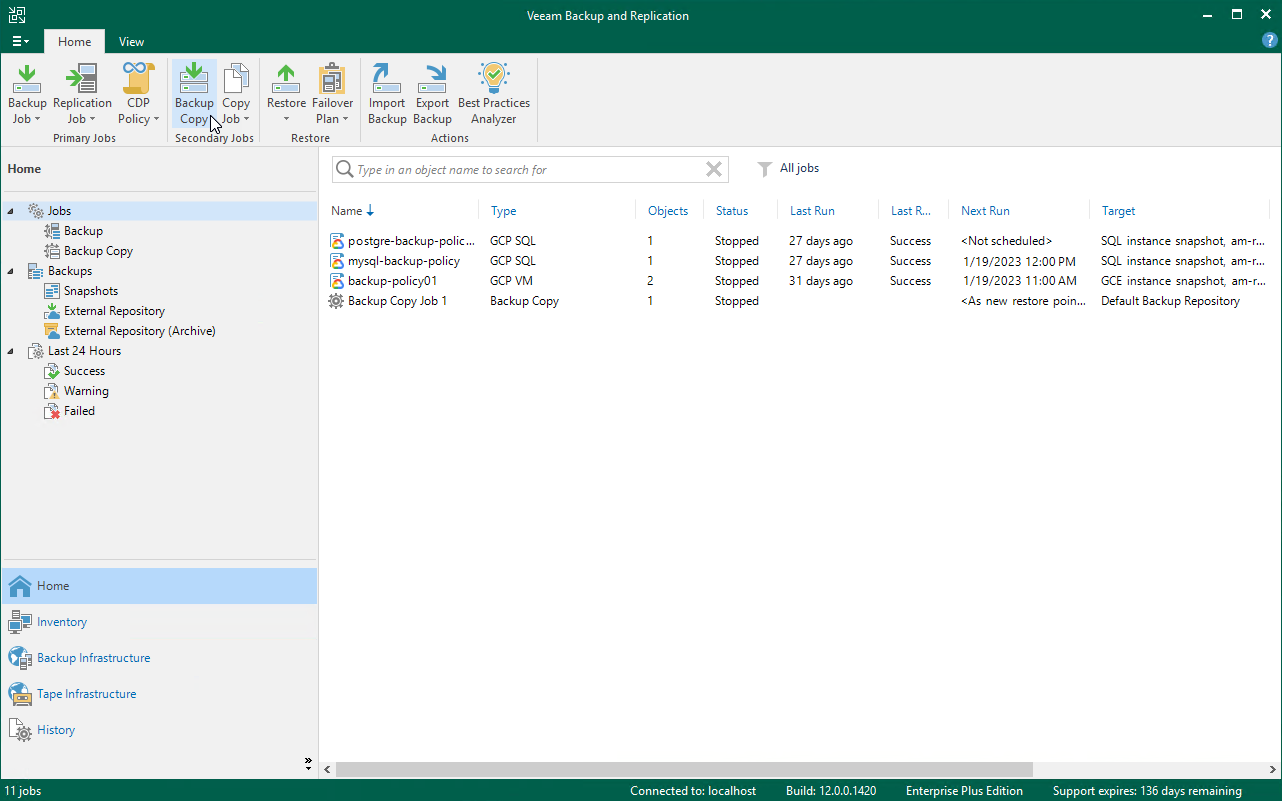Switch to the View ribbon tab
Viewport: 1282px width, 801px height.
click(x=131, y=41)
